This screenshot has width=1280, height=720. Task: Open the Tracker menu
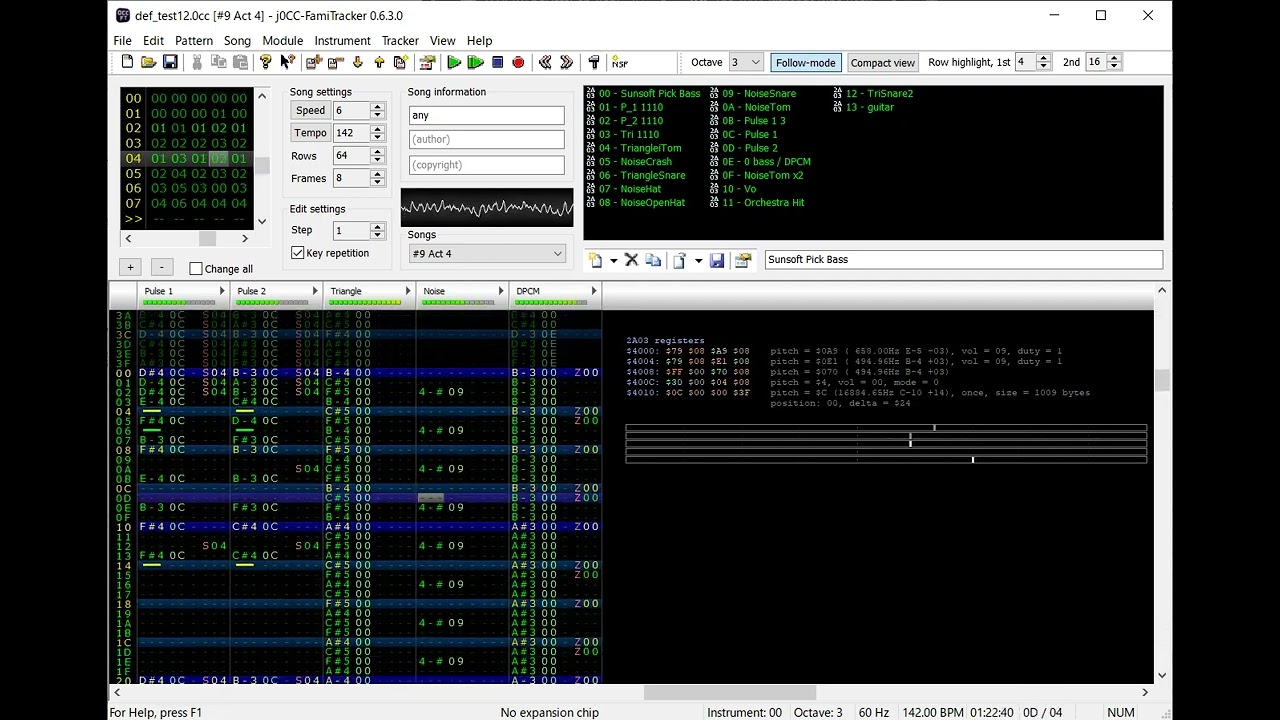tap(400, 41)
